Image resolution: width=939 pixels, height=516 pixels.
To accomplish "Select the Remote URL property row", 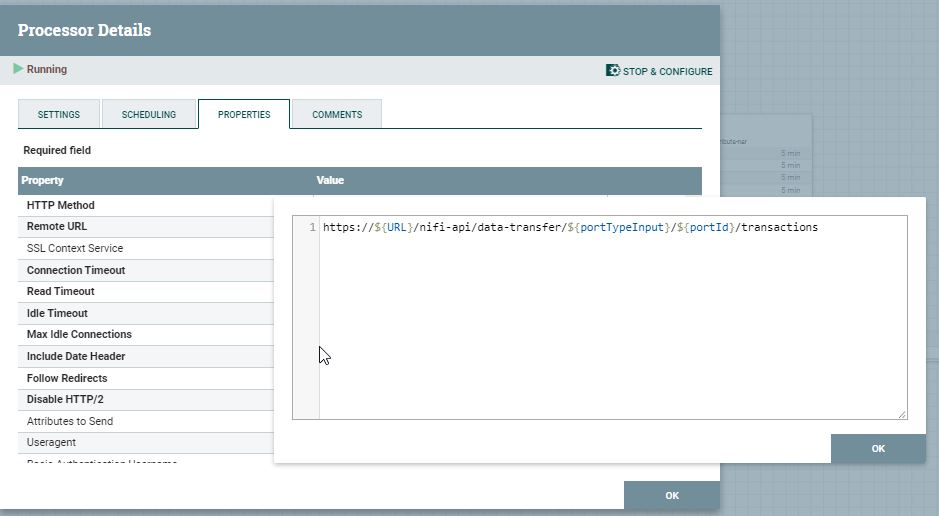I will (x=146, y=227).
